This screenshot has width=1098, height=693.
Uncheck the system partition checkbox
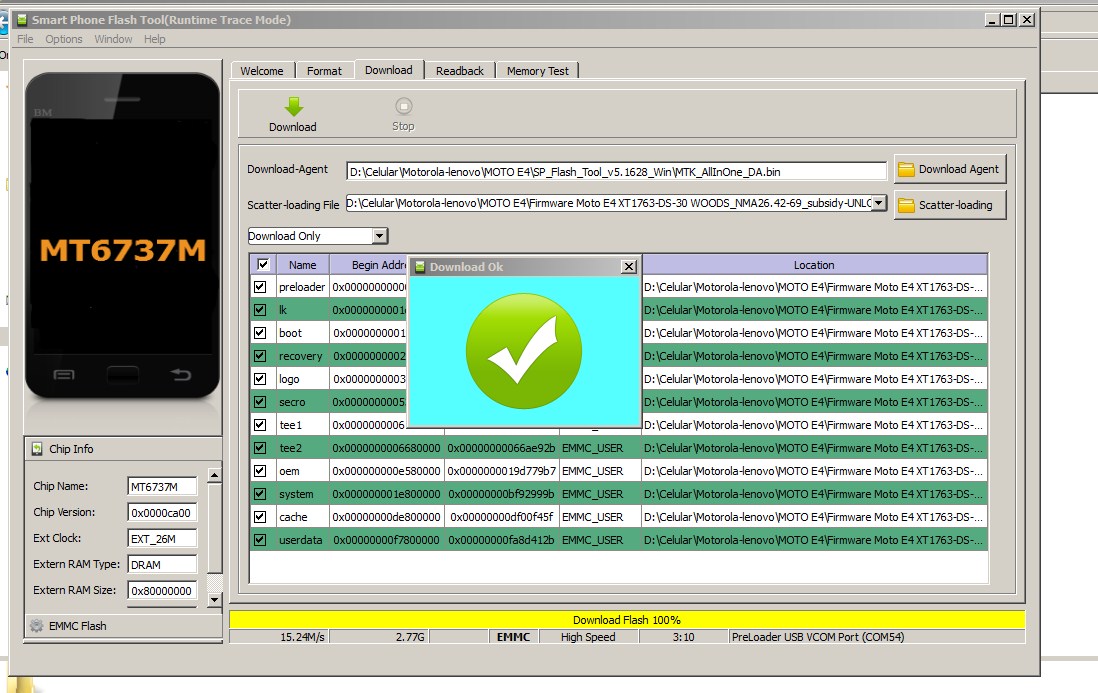[260, 494]
